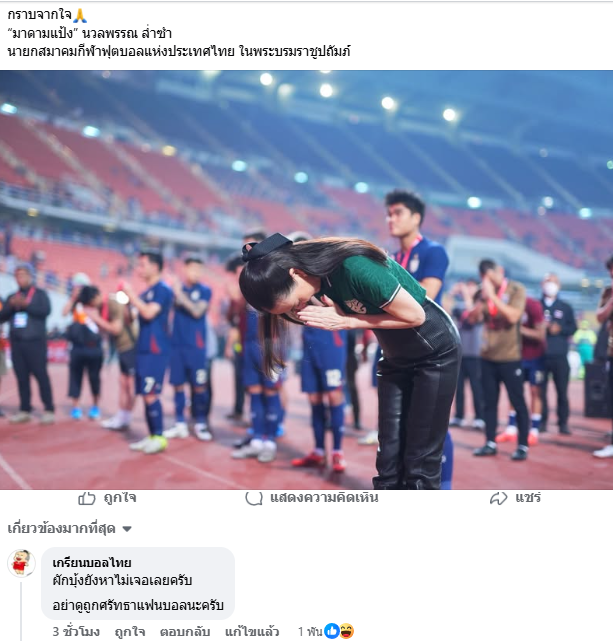This screenshot has width=613, height=641.
Task: Click แก้ไขแล้ว to view edit history
Action: tap(252, 632)
